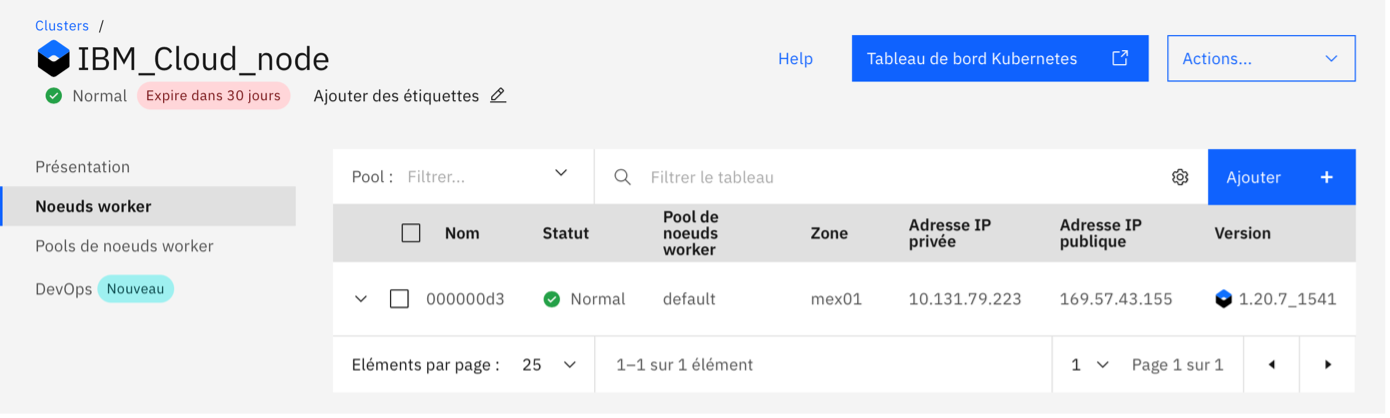Open Tableau de bord Kubernetes
Viewport: 1390px width, 418px height.
point(999,59)
